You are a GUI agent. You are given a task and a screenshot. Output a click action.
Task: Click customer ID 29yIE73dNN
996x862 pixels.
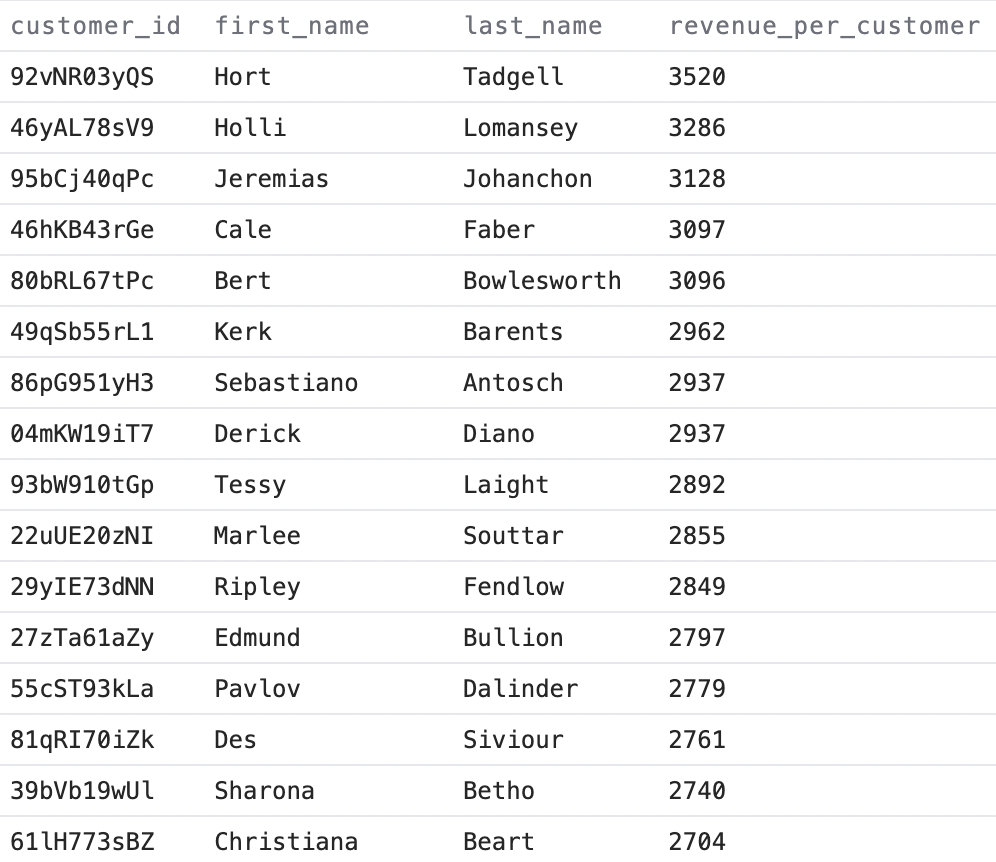click(x=82, y=587)
